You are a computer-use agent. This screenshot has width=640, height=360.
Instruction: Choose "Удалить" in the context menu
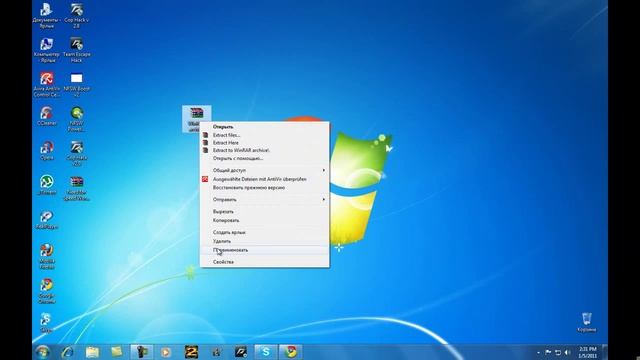[x=264, y=241]
